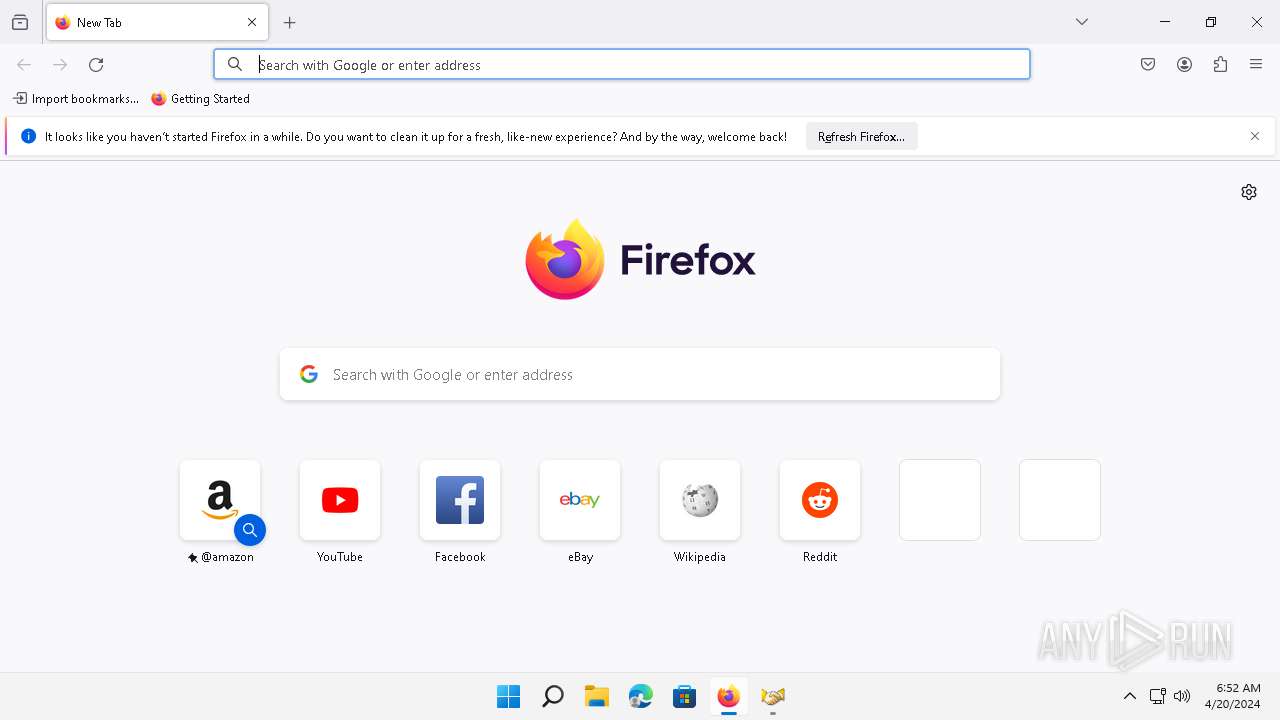Viewport: 1280px width, 720px height.
Task: Open the Firefox account icon
Action: pos(1184,65)
